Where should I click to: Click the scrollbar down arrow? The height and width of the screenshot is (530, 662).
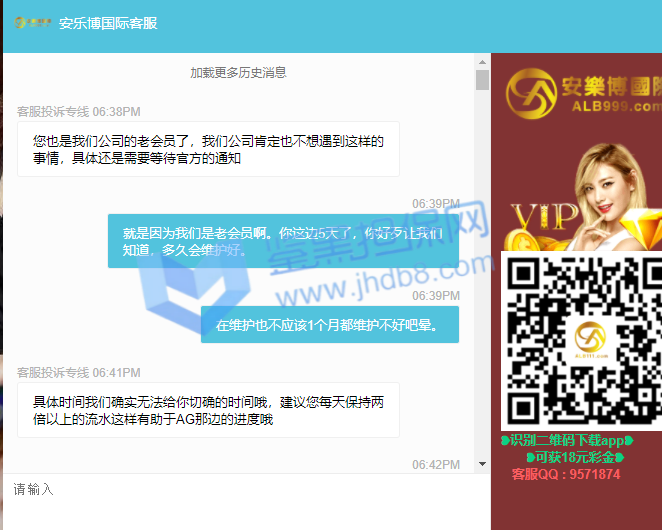pyautogui.click(x=482, y=464)
